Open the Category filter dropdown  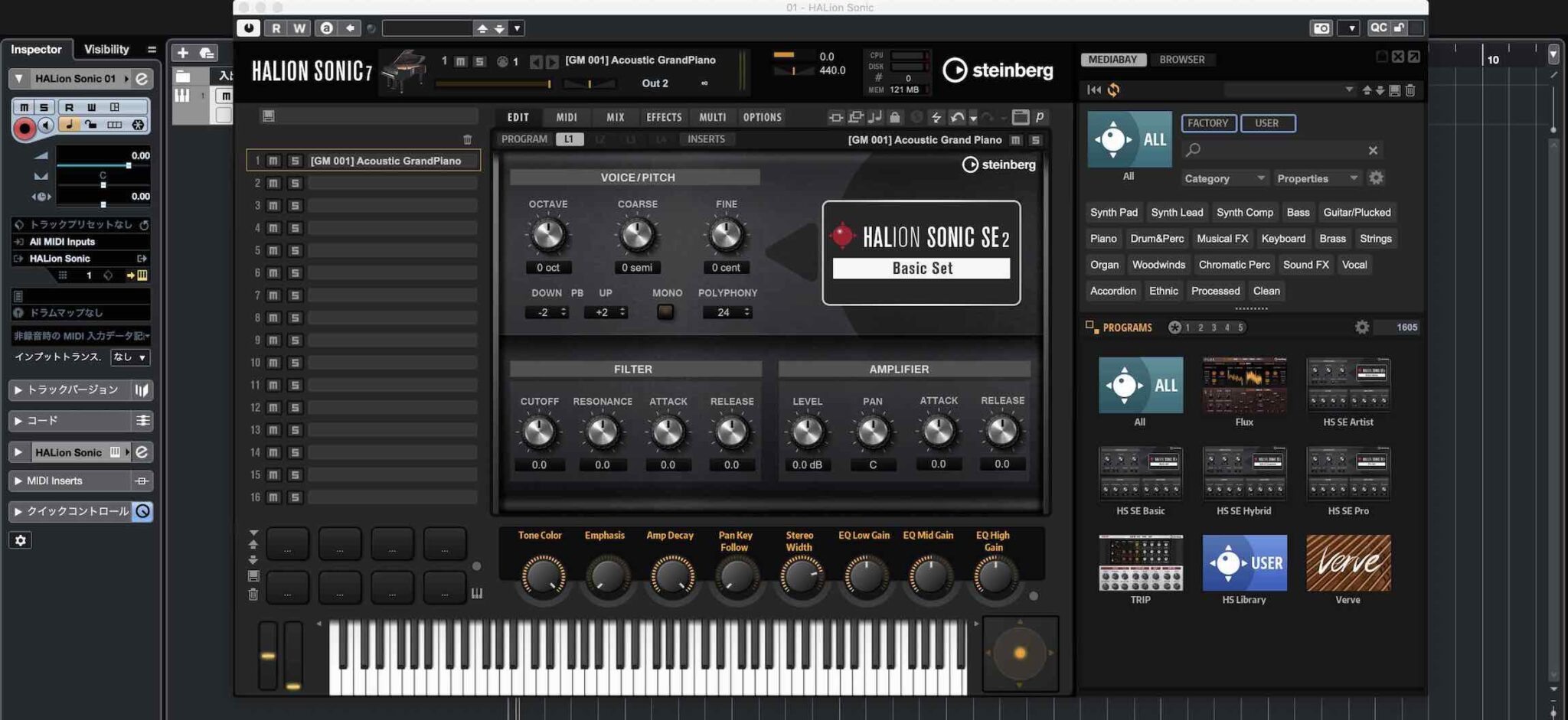pos(1223,178)
